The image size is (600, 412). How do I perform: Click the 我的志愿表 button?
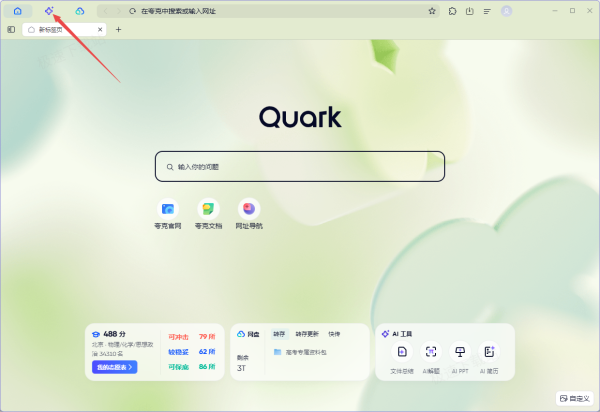(114, 367)
